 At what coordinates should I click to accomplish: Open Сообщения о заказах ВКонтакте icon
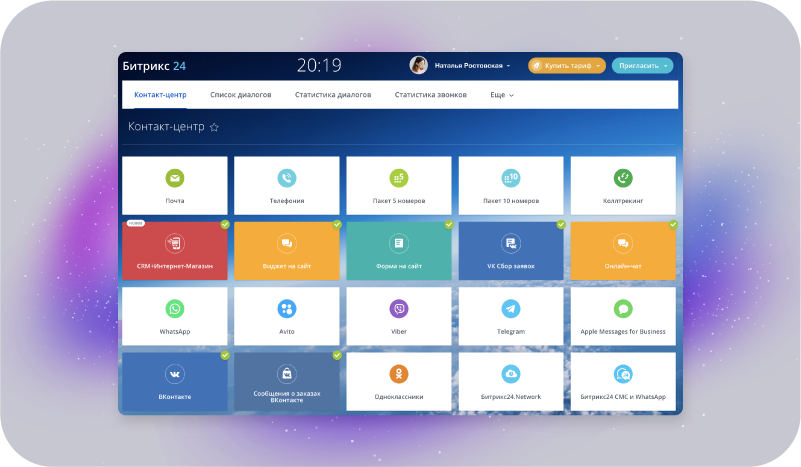tap(287, 375)
